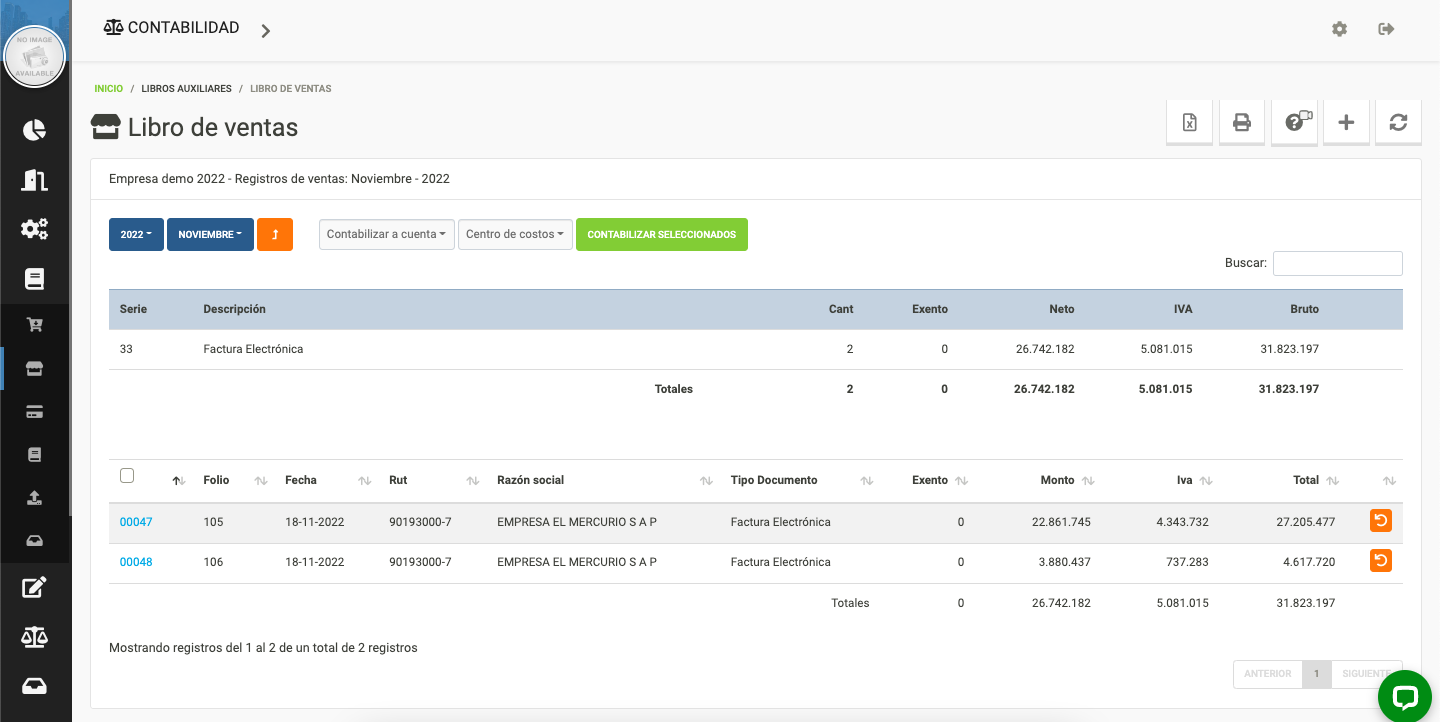1440x722 pixels.
Task: Click the door/building sidebar icon
Action: click(35, 180)
